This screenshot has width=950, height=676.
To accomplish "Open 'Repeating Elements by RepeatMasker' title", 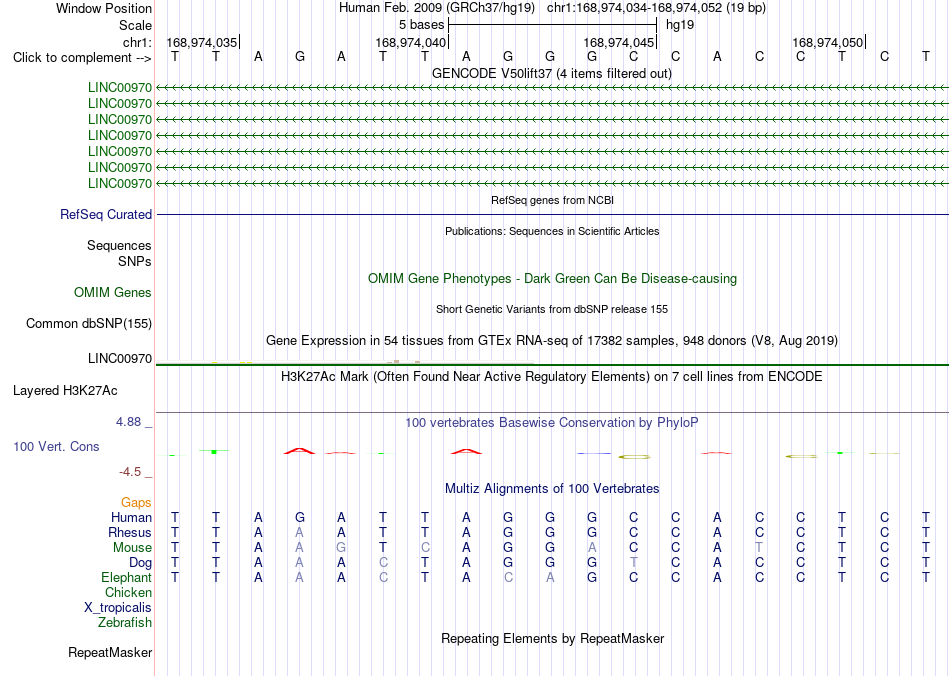I will pyautogui.click(x=553, y=639).
